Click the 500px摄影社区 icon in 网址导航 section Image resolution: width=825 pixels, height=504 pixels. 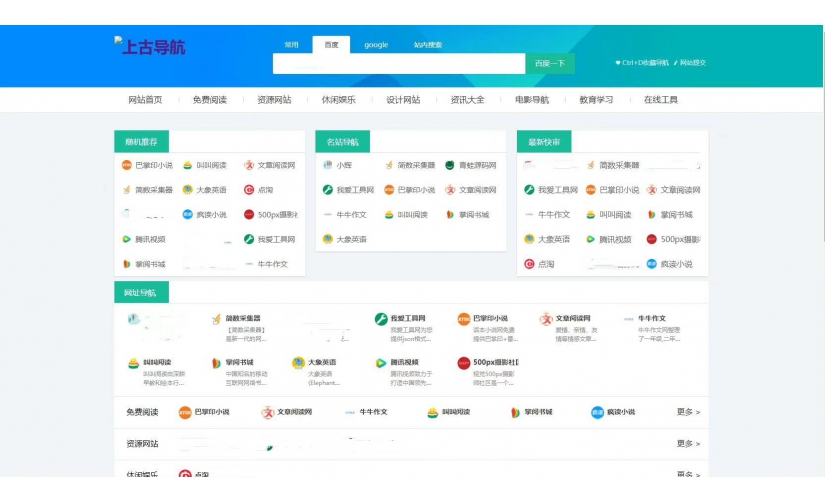(x=464, y=363)
